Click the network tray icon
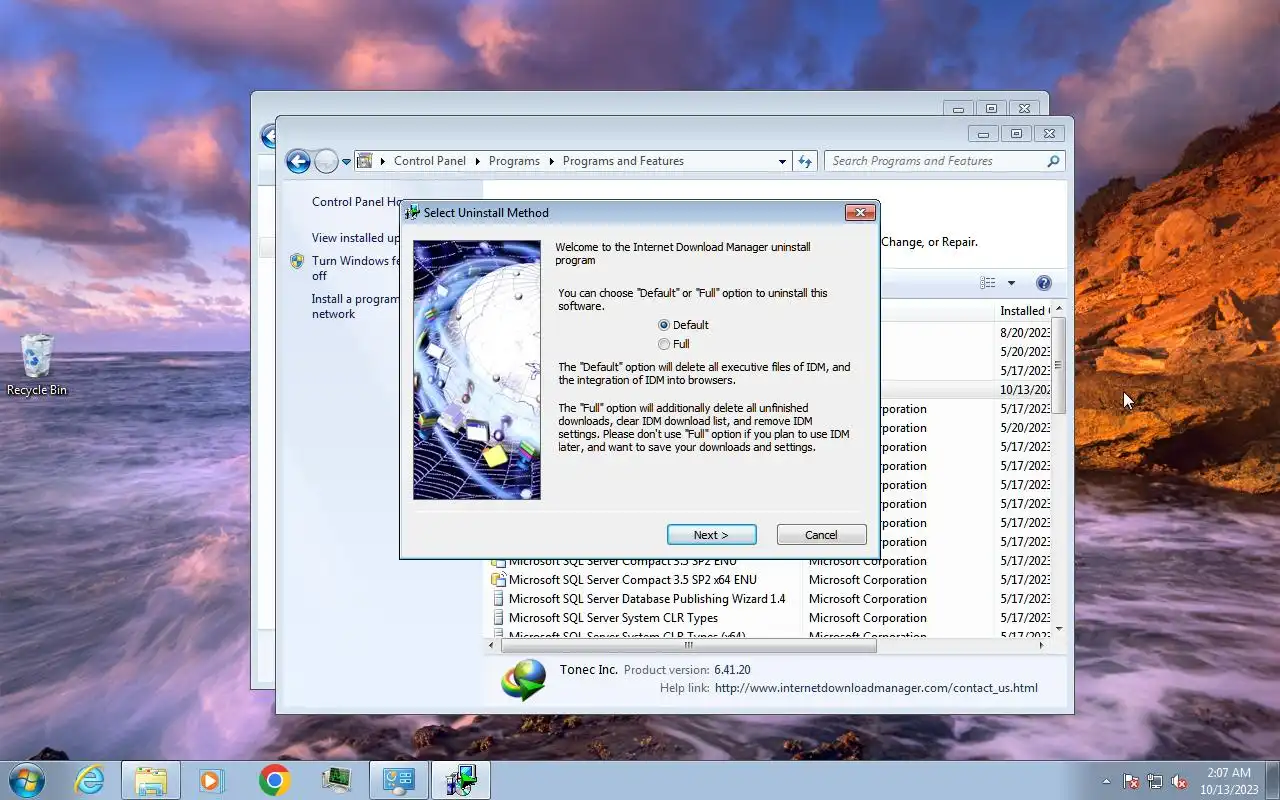 (1155, 781)
